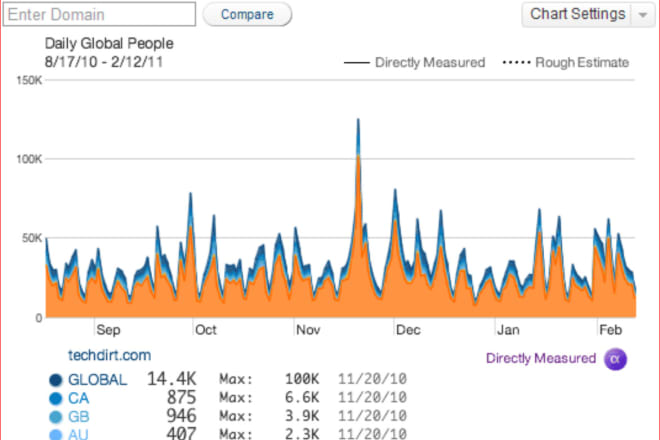Click the 150K y-axis label
The width and height of the screenshot is (660, 440).
(x=29, y=80)
